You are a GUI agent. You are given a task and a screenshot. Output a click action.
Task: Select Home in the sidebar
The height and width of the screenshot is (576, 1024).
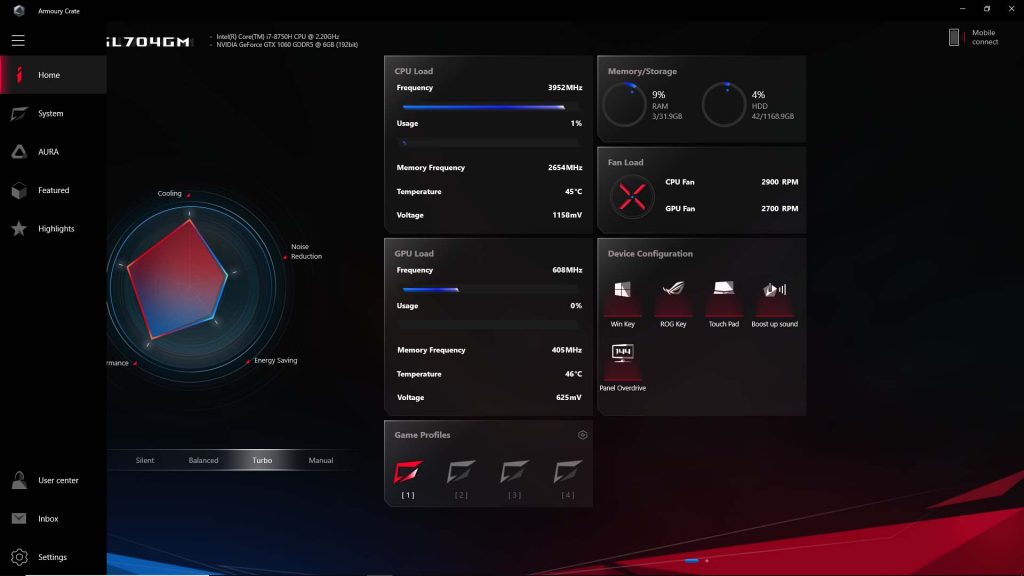[x=54, y=74]
